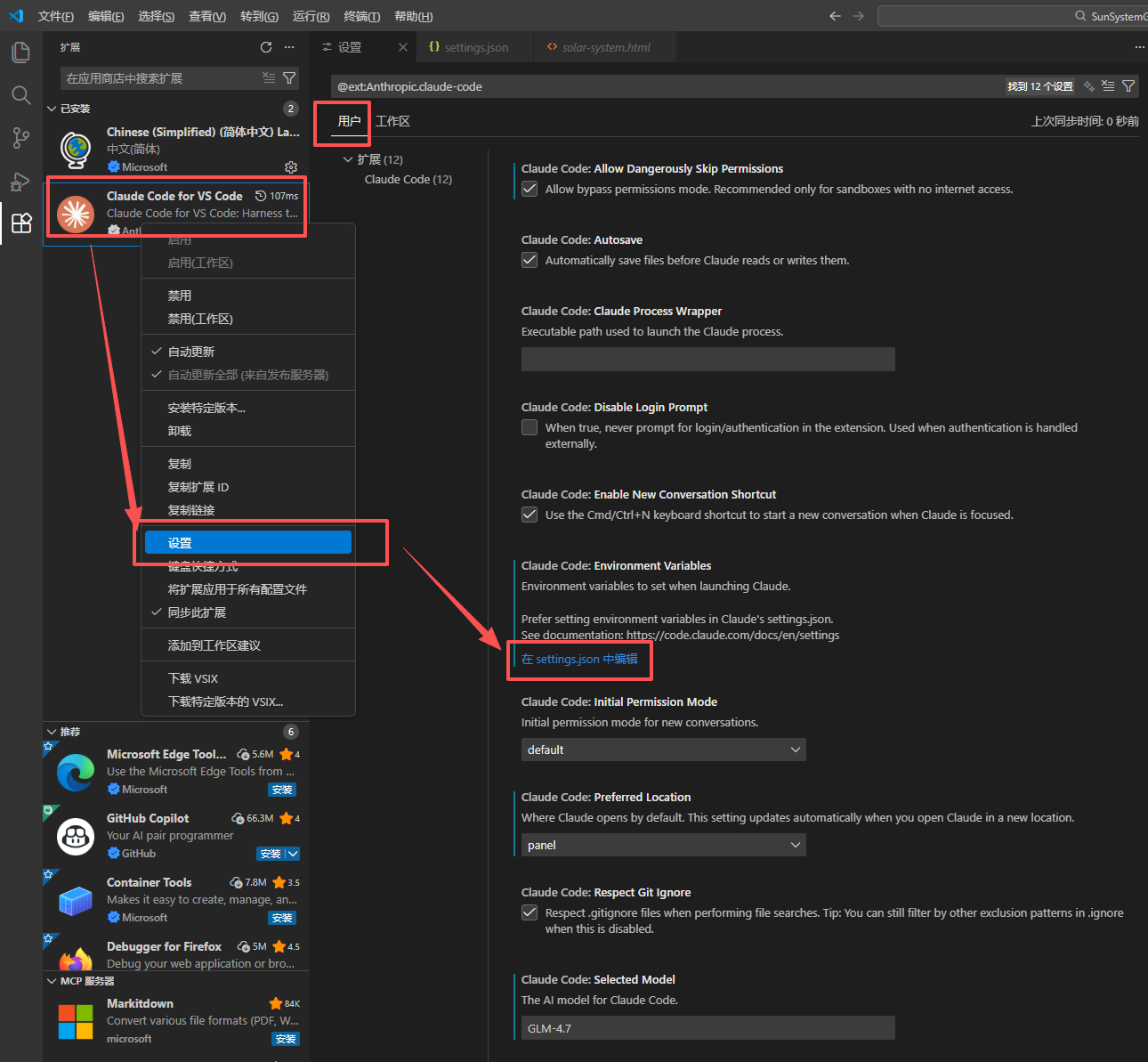Image resolution: width=1148 pixels, height=1062 pixels.
Task: Toggle Allow Dangerously Skip Permissions checkbox
Action: click(x=530, y=189)
